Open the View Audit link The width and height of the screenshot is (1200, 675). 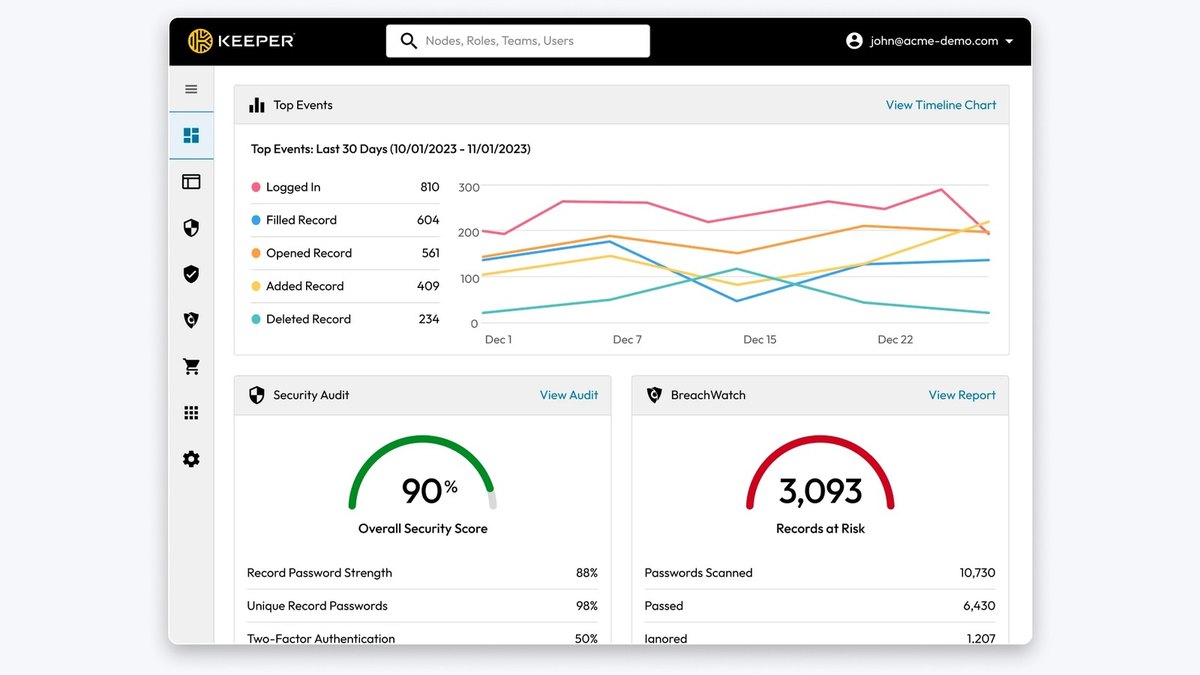point(569,395)
